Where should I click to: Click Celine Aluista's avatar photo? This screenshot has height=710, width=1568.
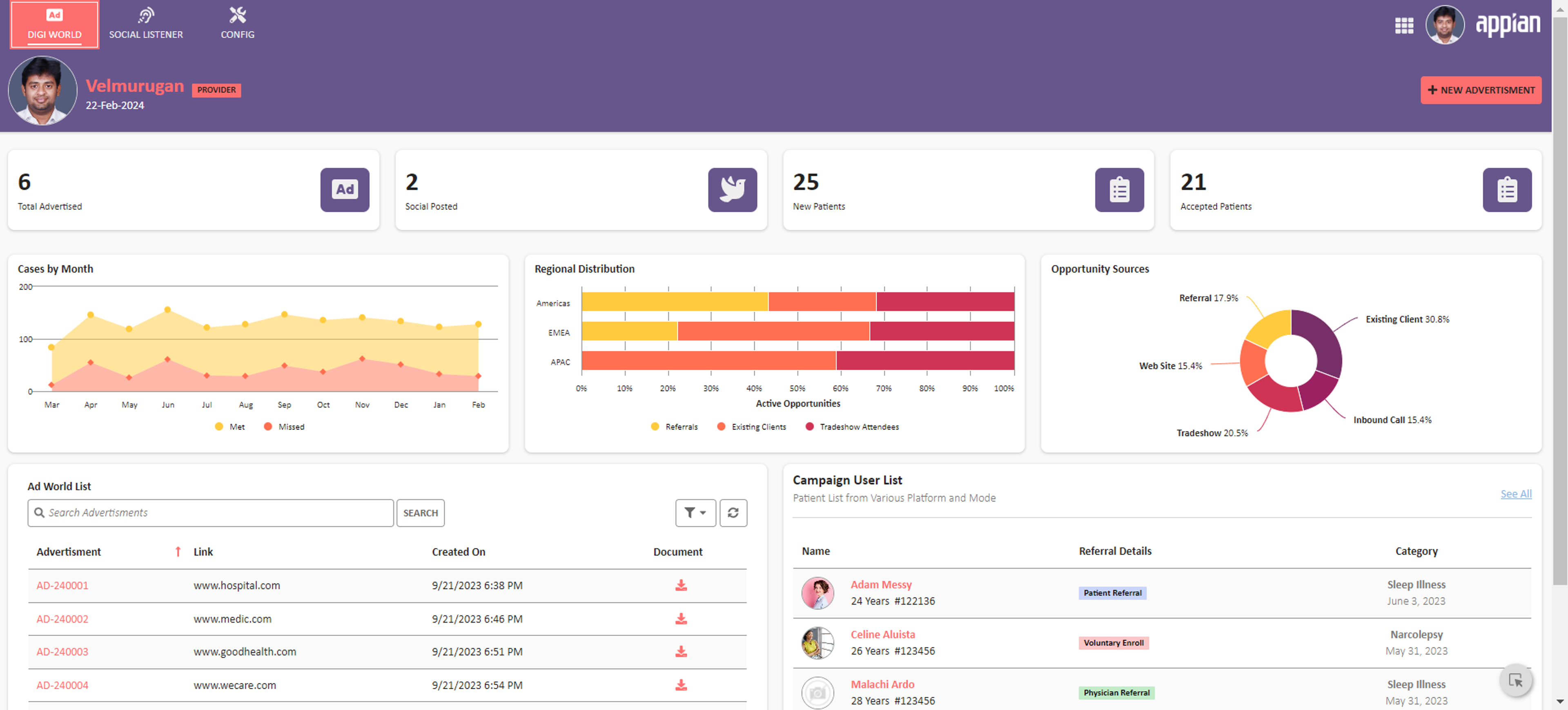(x=817, y=643)
